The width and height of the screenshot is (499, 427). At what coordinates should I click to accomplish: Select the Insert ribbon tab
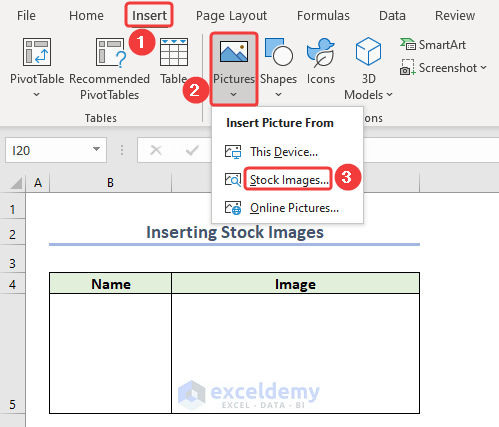pos(149,15)
